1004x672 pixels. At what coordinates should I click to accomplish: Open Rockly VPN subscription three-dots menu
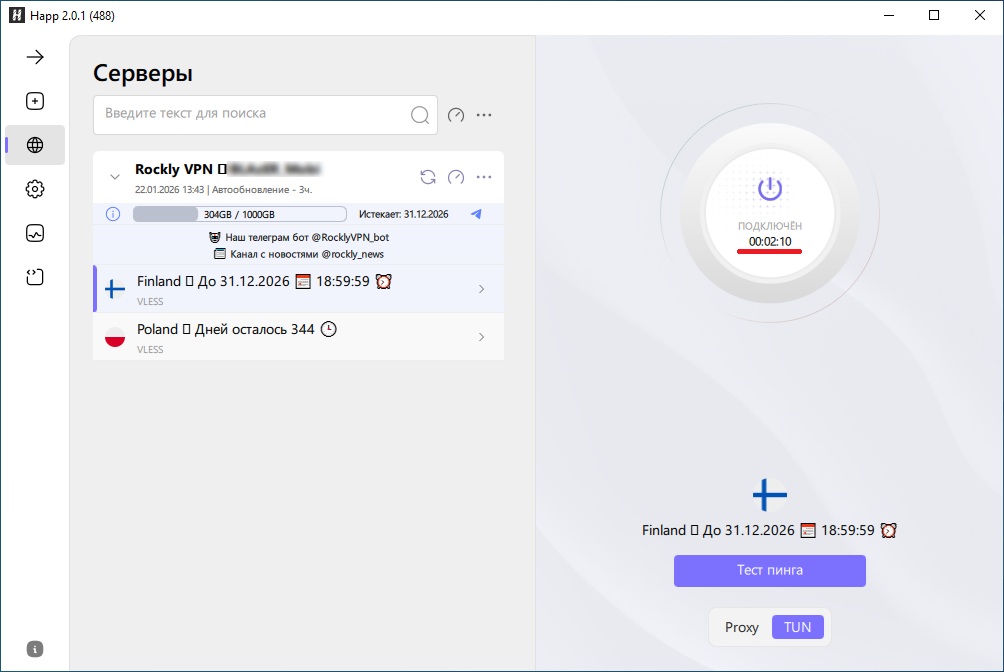coord(484,177)
